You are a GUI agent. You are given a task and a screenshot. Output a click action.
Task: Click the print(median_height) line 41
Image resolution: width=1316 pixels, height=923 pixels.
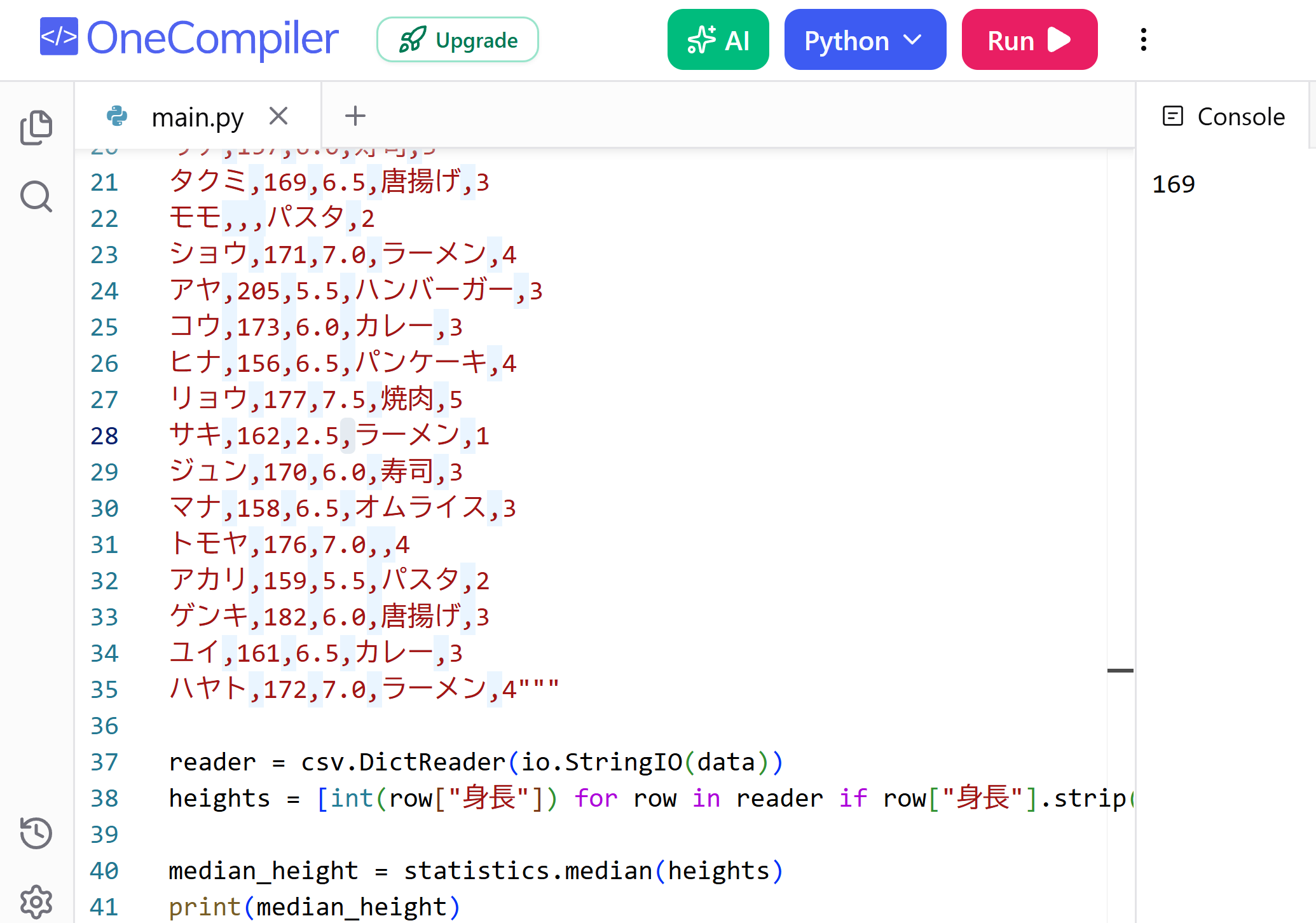[x=314, y=907]
